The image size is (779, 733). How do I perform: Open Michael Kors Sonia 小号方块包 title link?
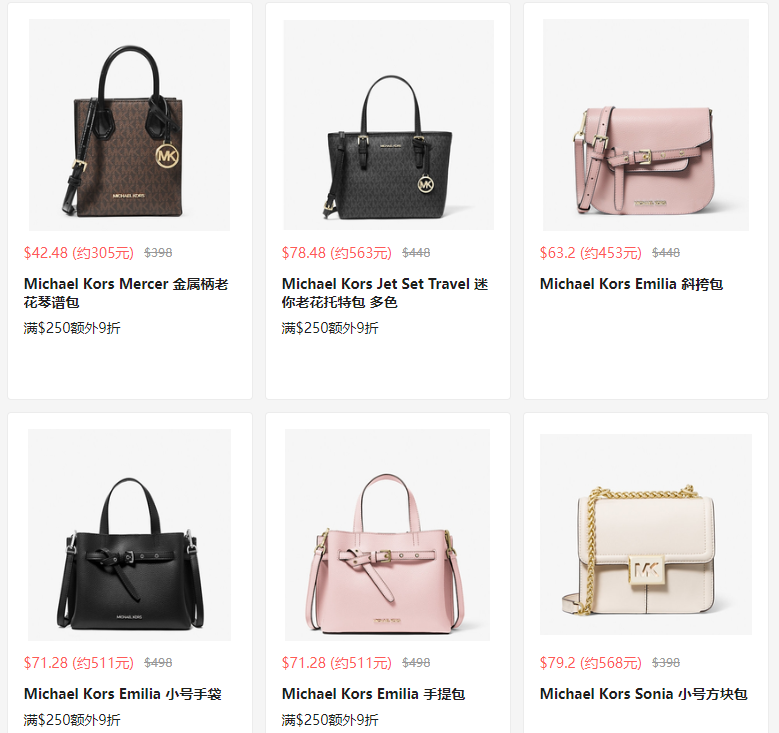[x=644, y=694]
